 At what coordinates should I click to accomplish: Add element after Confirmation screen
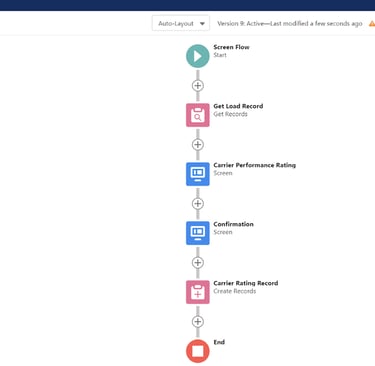[x=198, y=263]
